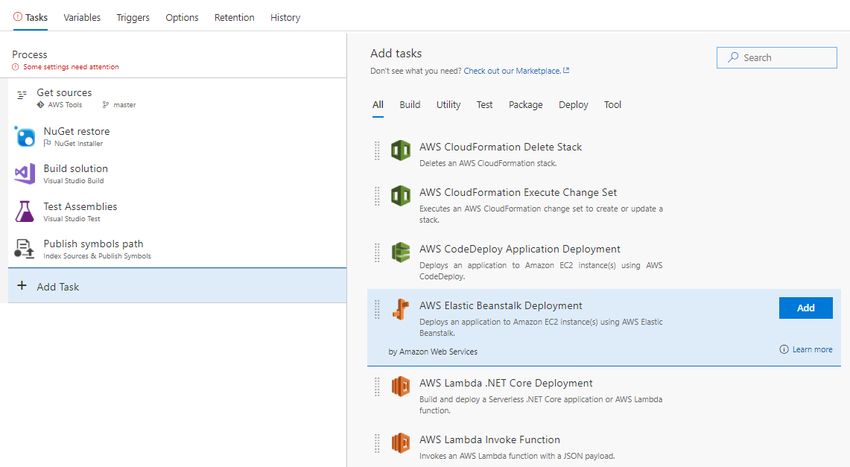Click the plus icon beside Add Task
The height and width of the screenshot is (467, 850).
(x=22, y=285)
